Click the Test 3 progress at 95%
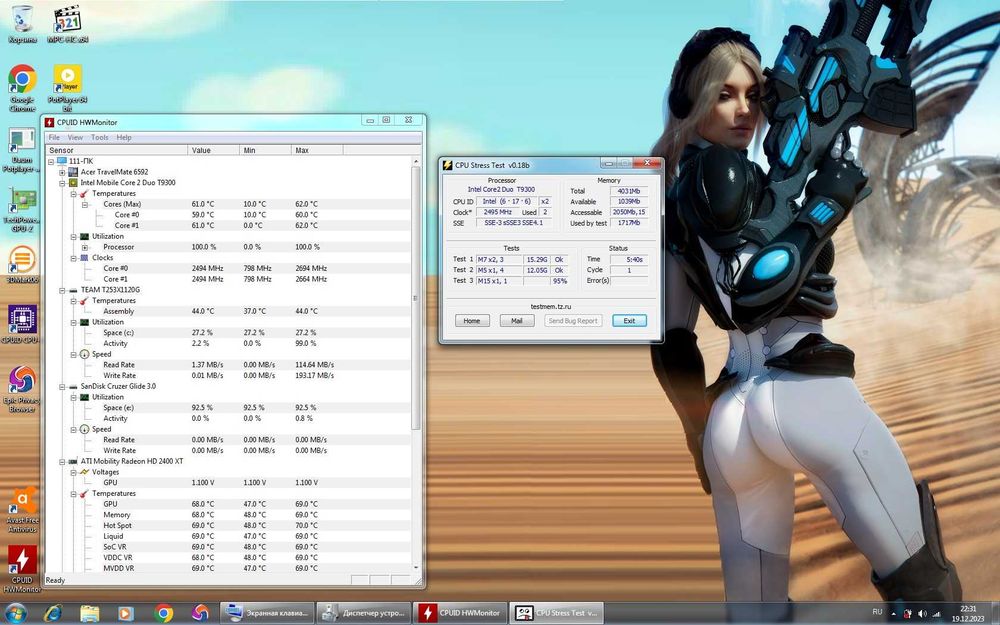This screenshot has height=625, width=1000. click(x=559, y=281)
